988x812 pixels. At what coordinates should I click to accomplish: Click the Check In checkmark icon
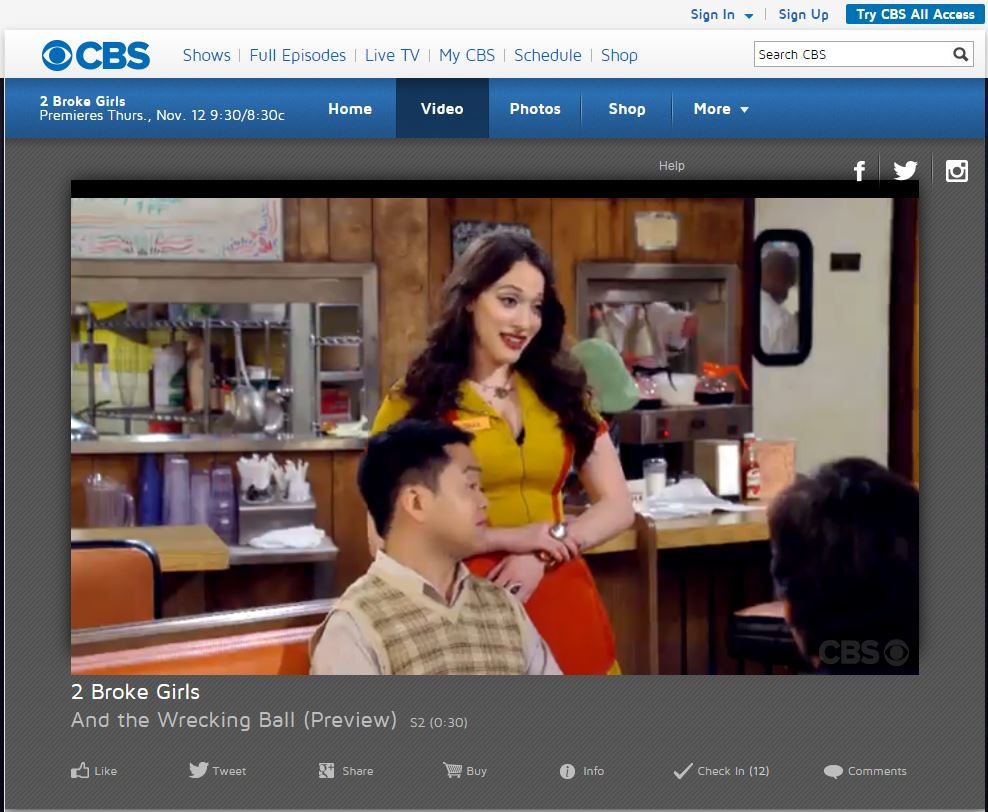point(682,770)
